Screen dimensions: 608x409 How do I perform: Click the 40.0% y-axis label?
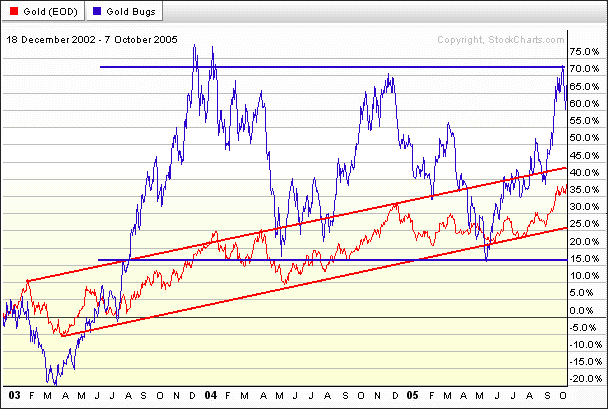584,173
